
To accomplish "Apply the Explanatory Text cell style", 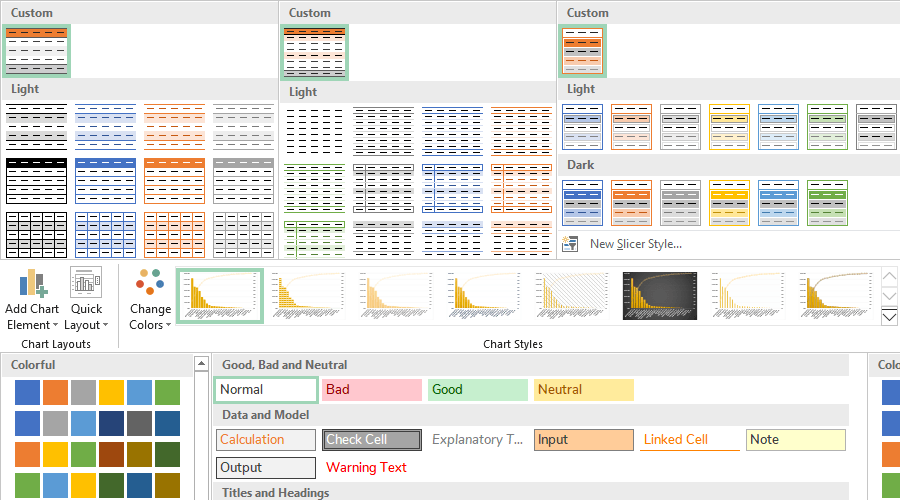I will pyautogui.click(x=478, y=440).
